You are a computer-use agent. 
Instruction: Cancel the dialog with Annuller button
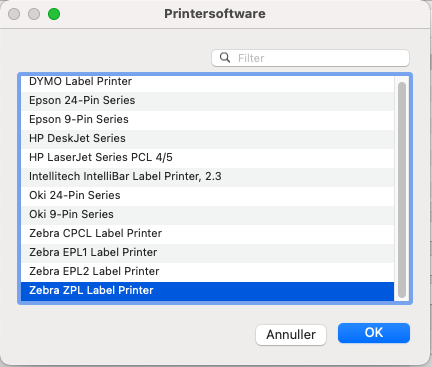pos(291,335)
